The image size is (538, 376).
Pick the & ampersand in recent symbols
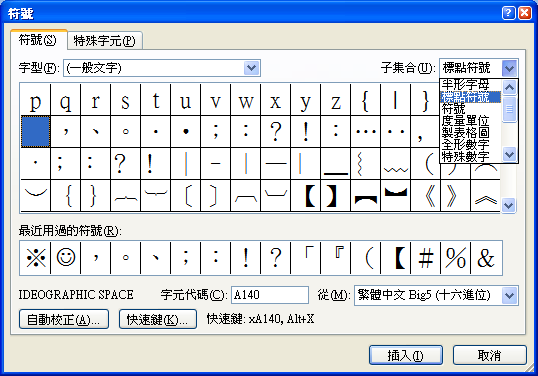(486, 258)
